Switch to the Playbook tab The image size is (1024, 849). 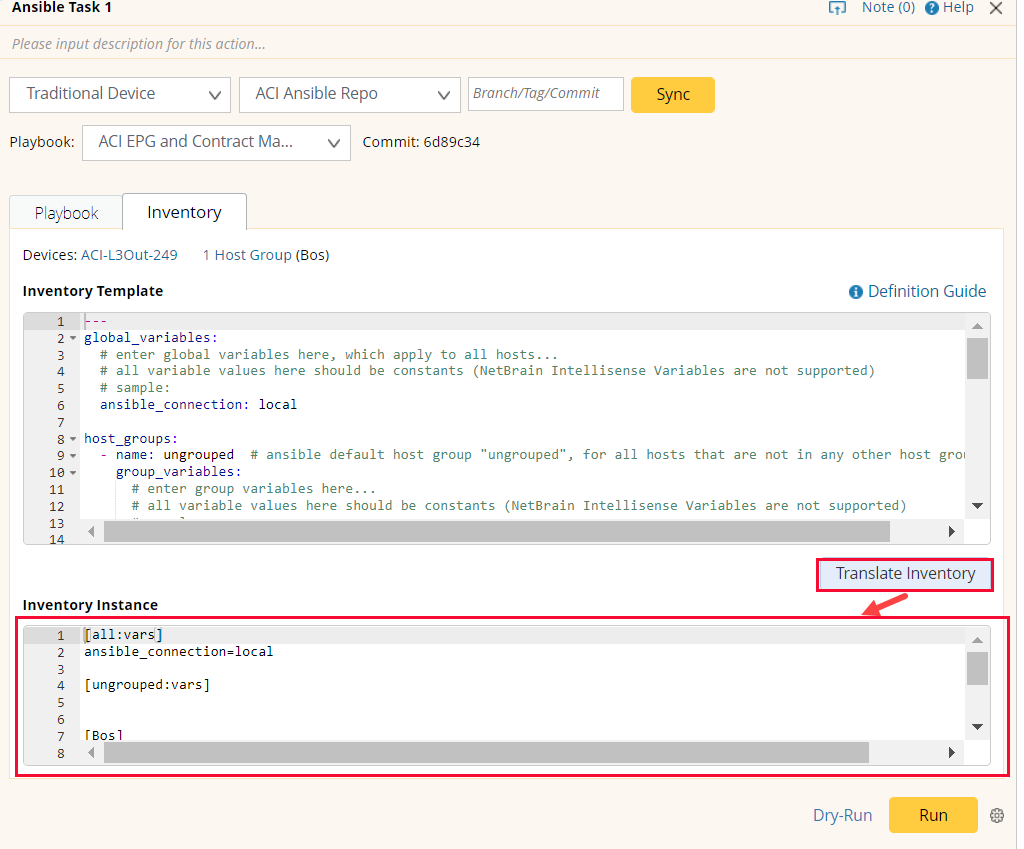click(66, 213)
